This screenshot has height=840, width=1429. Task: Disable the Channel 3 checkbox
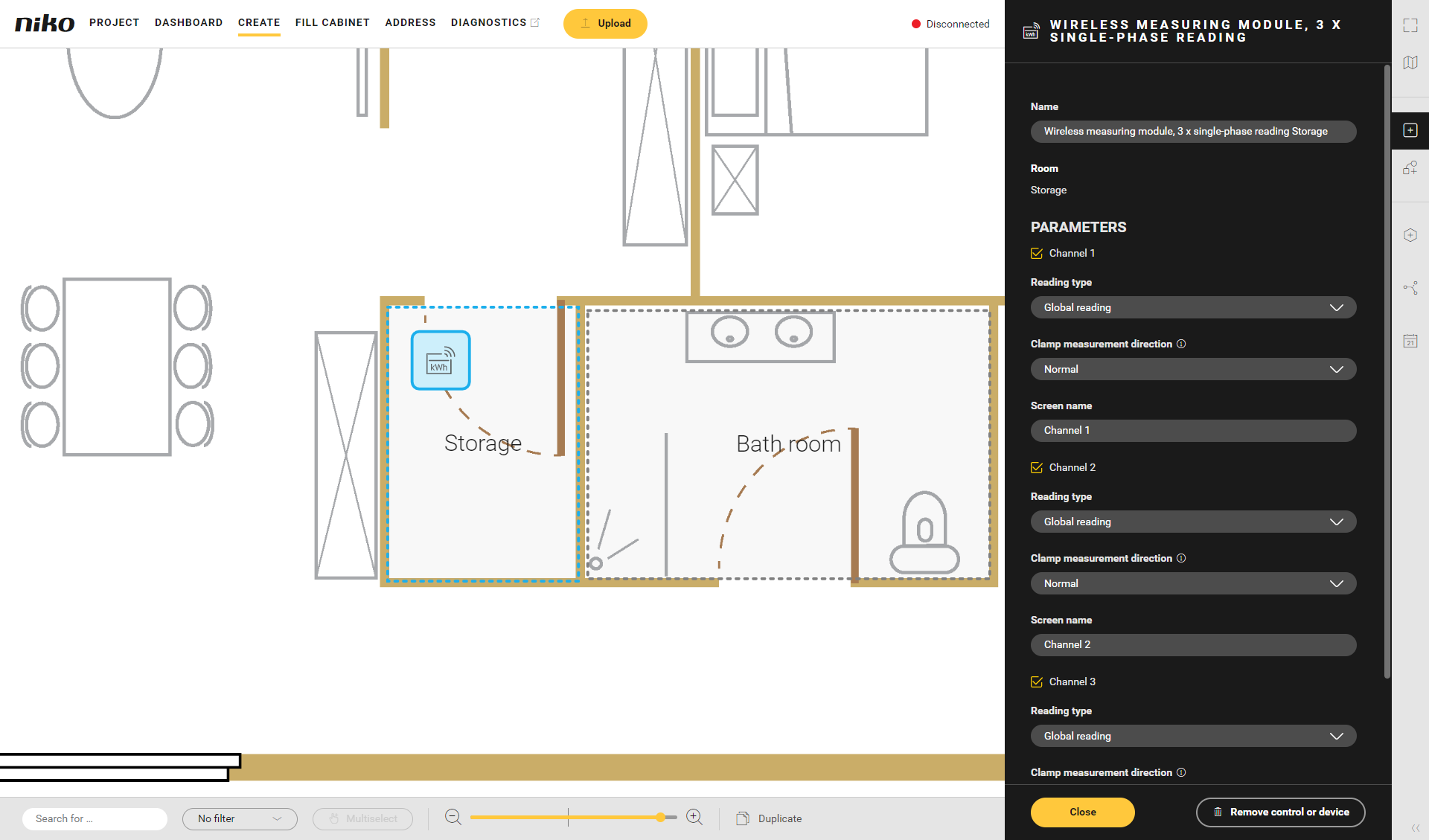(x=1037, y=682)
